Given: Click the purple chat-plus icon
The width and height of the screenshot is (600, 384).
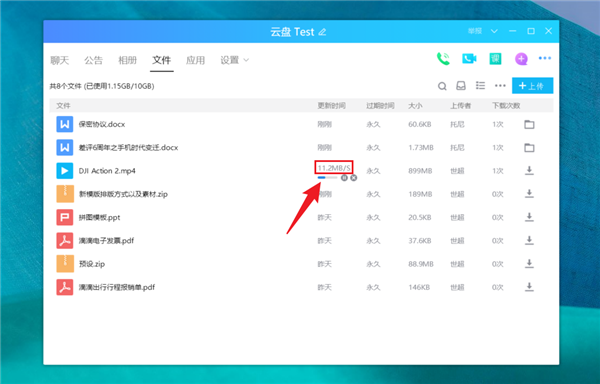Looking at the screenshot, I should pyautogui.click(x=521, y=59).
